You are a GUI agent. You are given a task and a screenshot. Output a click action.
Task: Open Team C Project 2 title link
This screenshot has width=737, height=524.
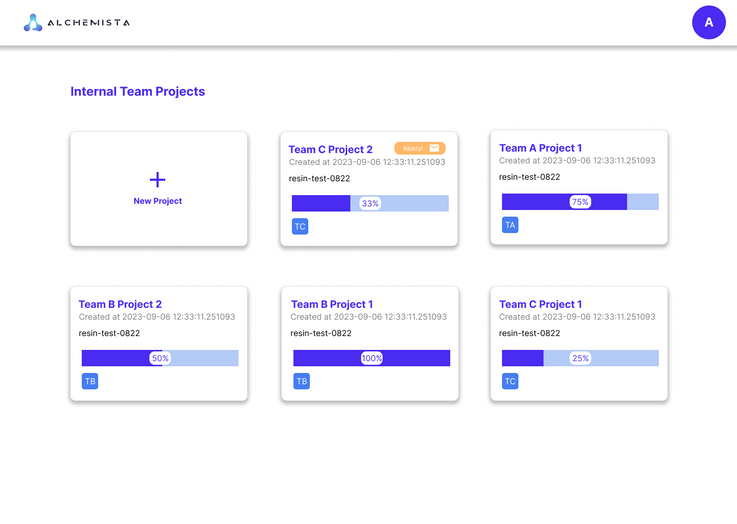pyautogui.click(x=330, y=150)
